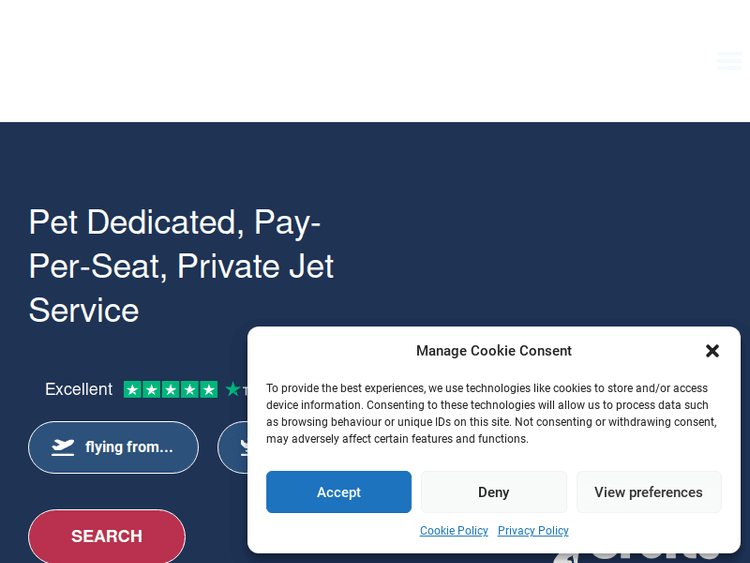Screen dimensions: 750x563
Task: Open View preferences for cookies
Action: [648, 492]
